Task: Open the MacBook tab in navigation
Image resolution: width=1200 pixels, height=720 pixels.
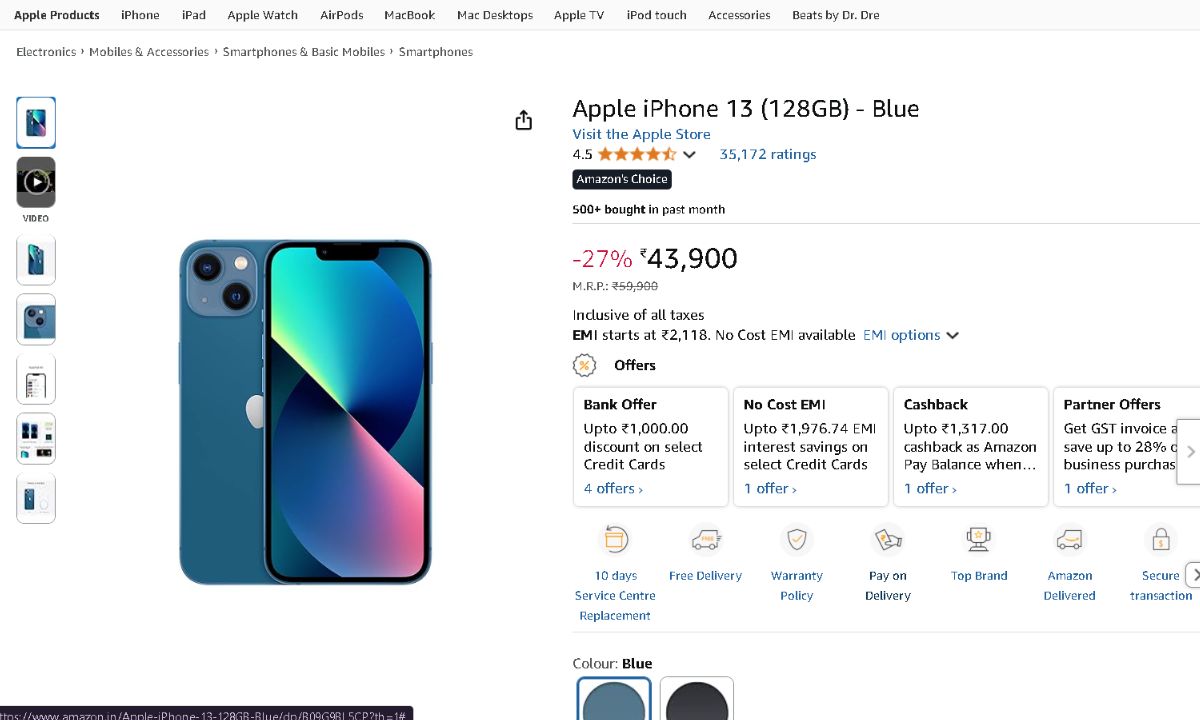Action: point(410,15)
